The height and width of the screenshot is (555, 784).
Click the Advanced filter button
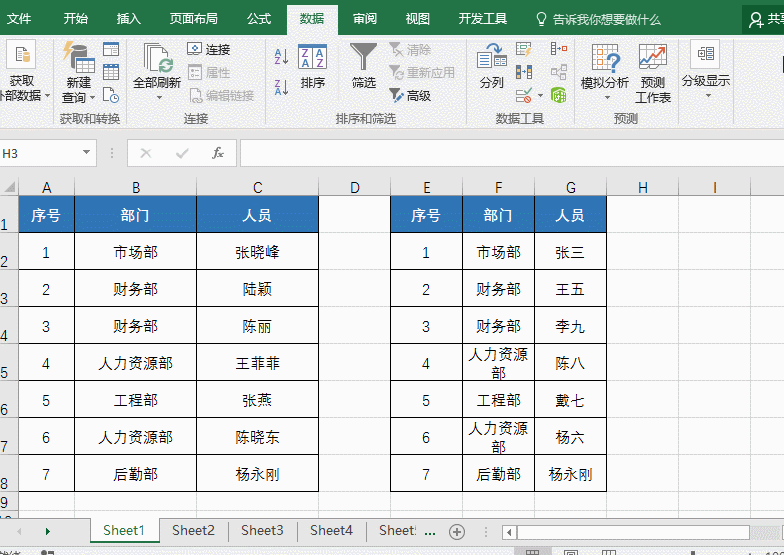point(410,95)
